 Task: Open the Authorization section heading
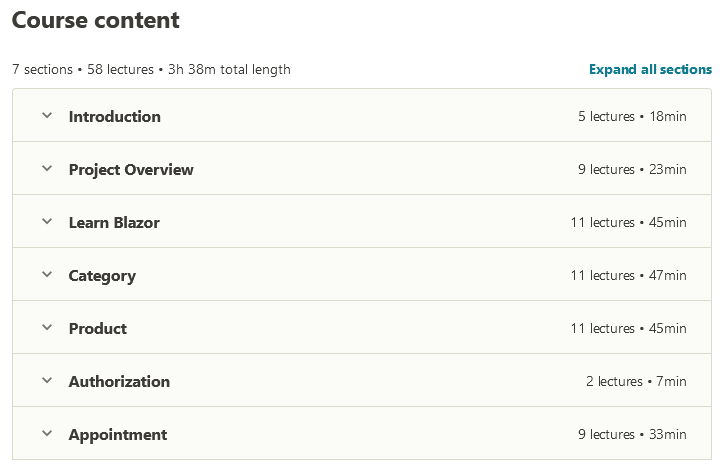click(x=119, y=382)
